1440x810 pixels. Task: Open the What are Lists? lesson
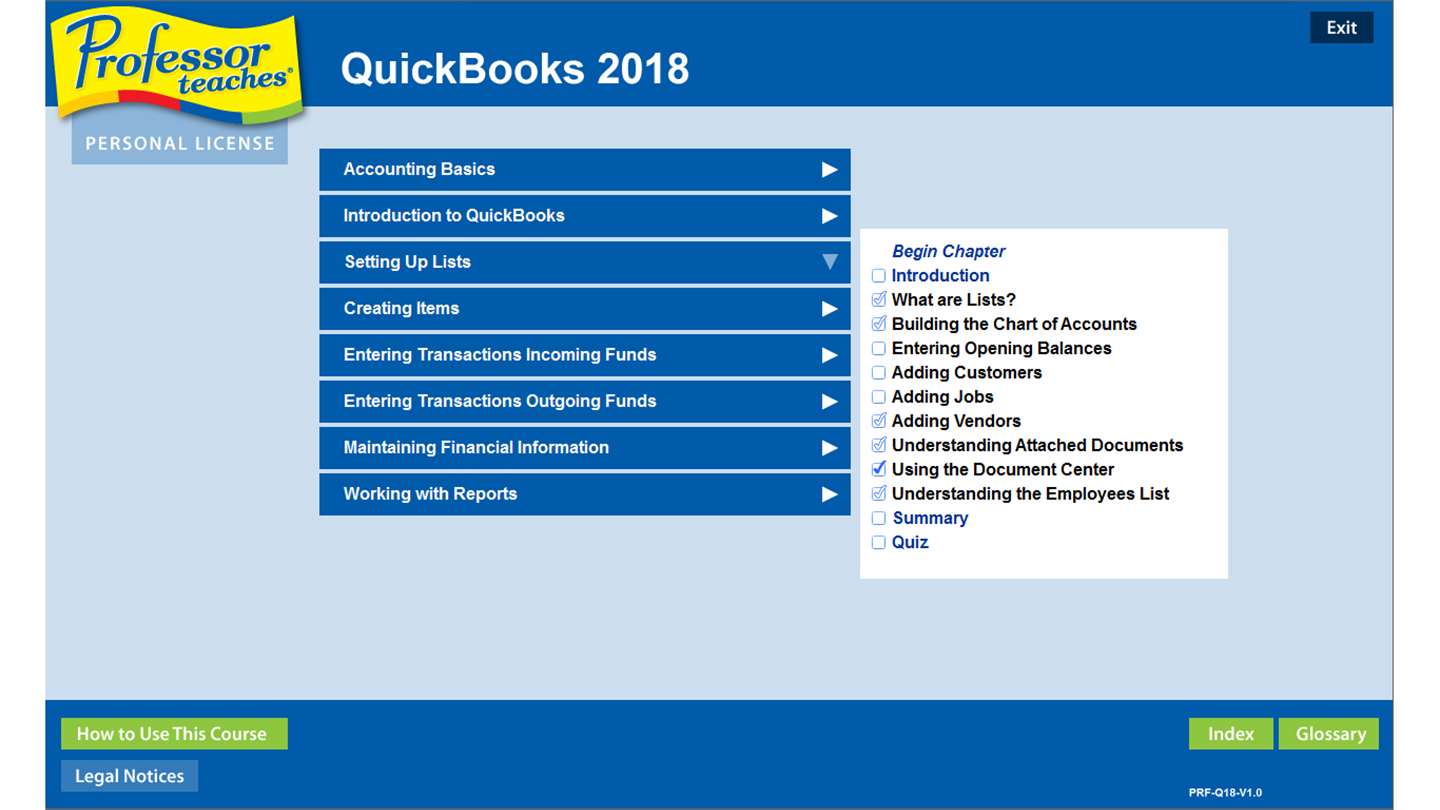point(954,300)
